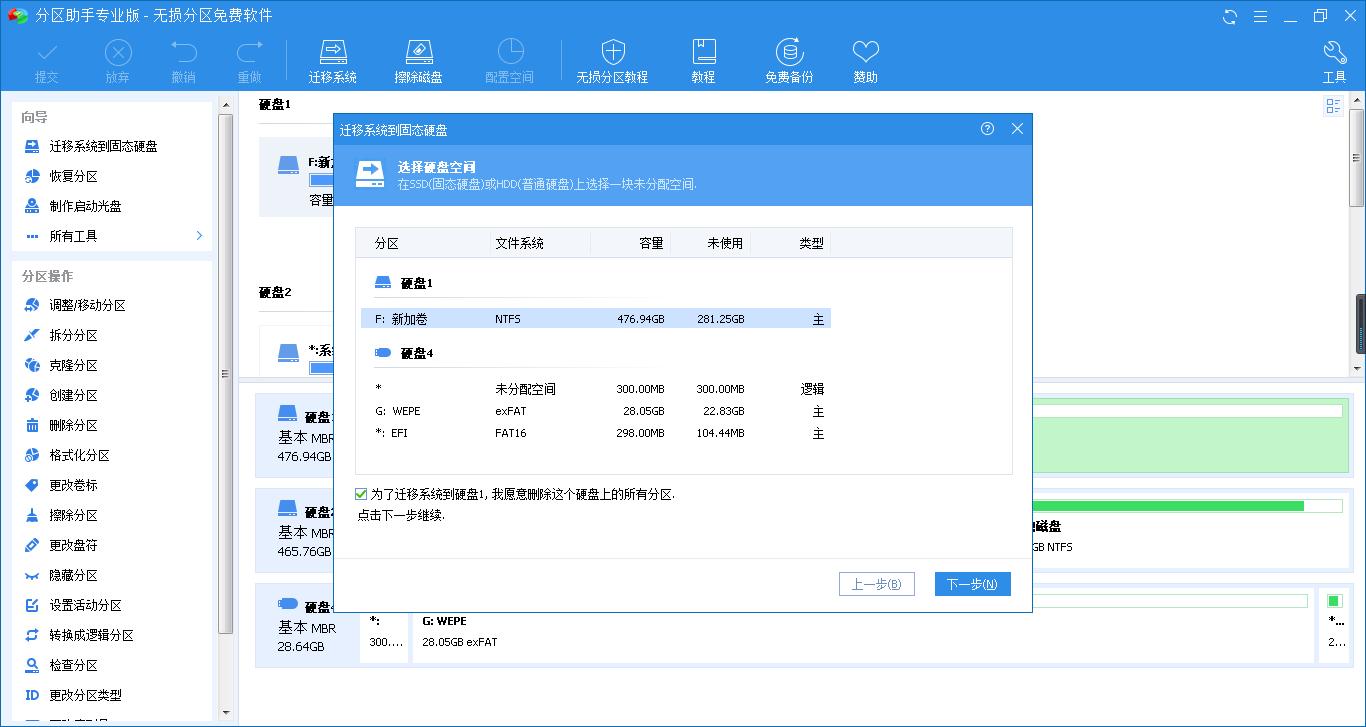The height and width of the screenshot is (727, 1366).
Task: Open the 工具 wrench icon top right
Action: tap(1335, 58)
